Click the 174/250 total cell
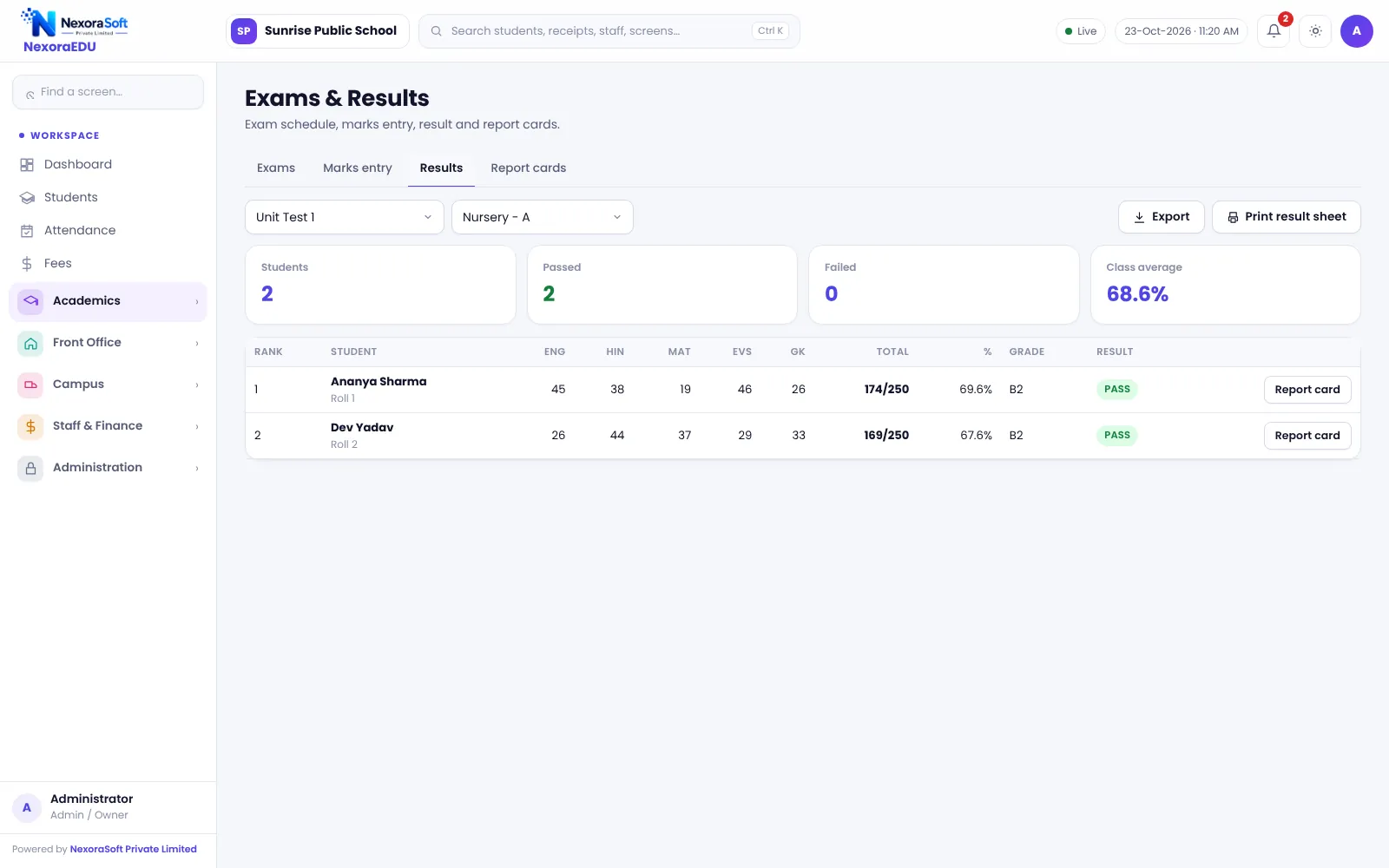Viewport: 1389px width, 868px height. 886,390
